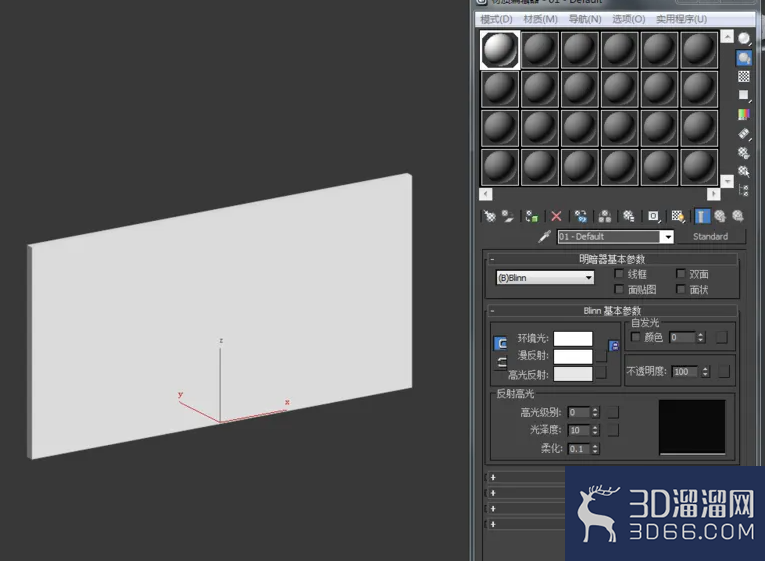765x561 pixels.
Task: Click the 环境光 color swatch
Action: (x=573, y=338)
